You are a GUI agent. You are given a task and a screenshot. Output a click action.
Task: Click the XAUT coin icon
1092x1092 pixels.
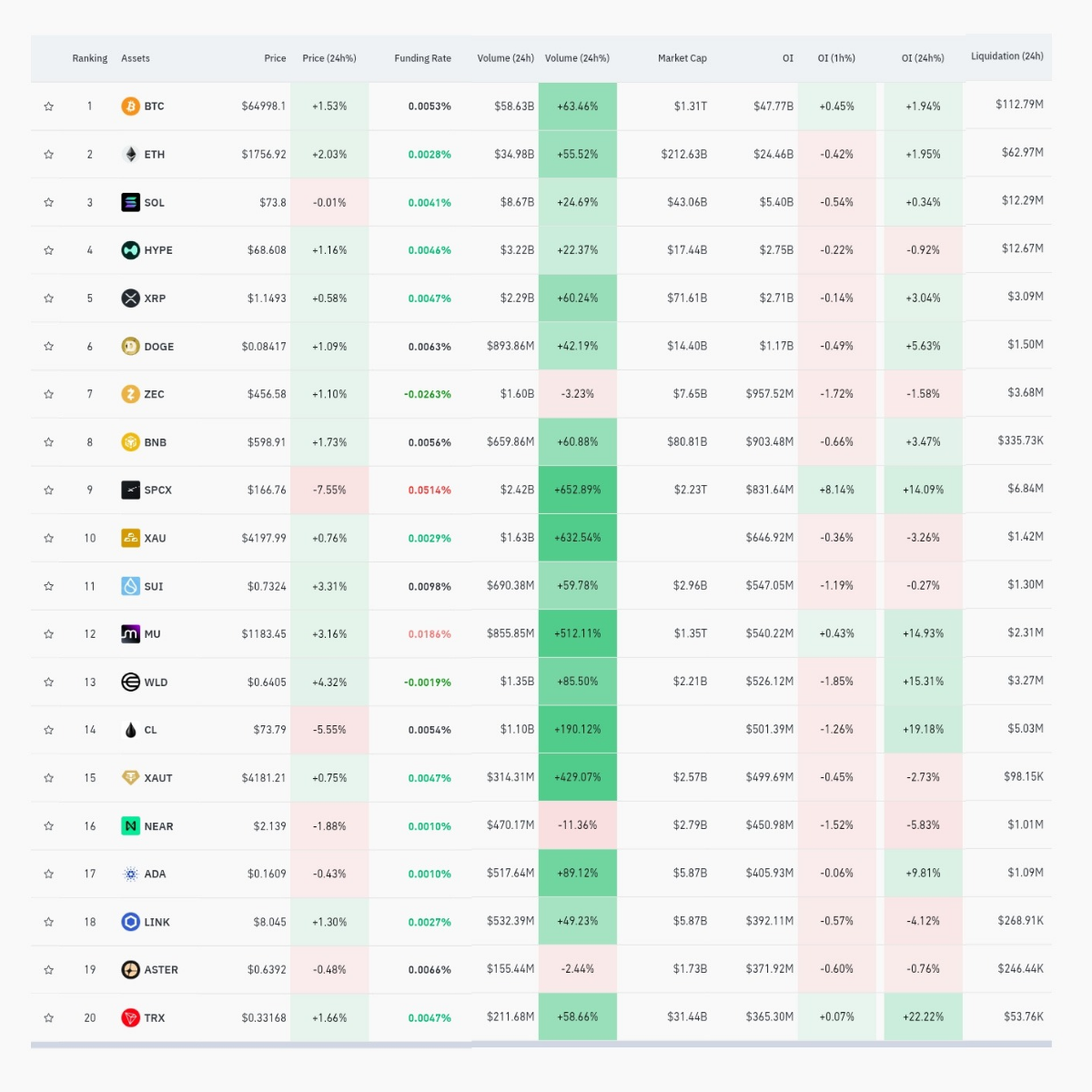click(130, 778)
